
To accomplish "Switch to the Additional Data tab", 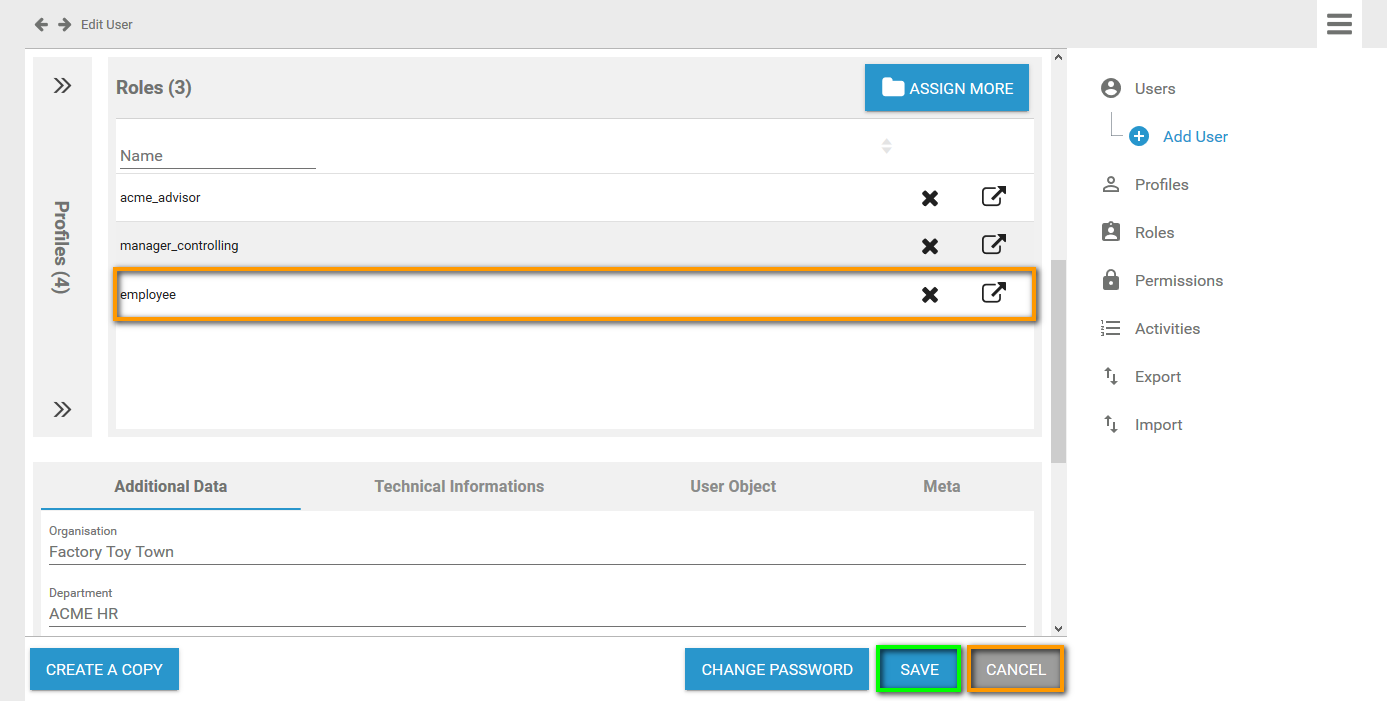I will (171, 486).
